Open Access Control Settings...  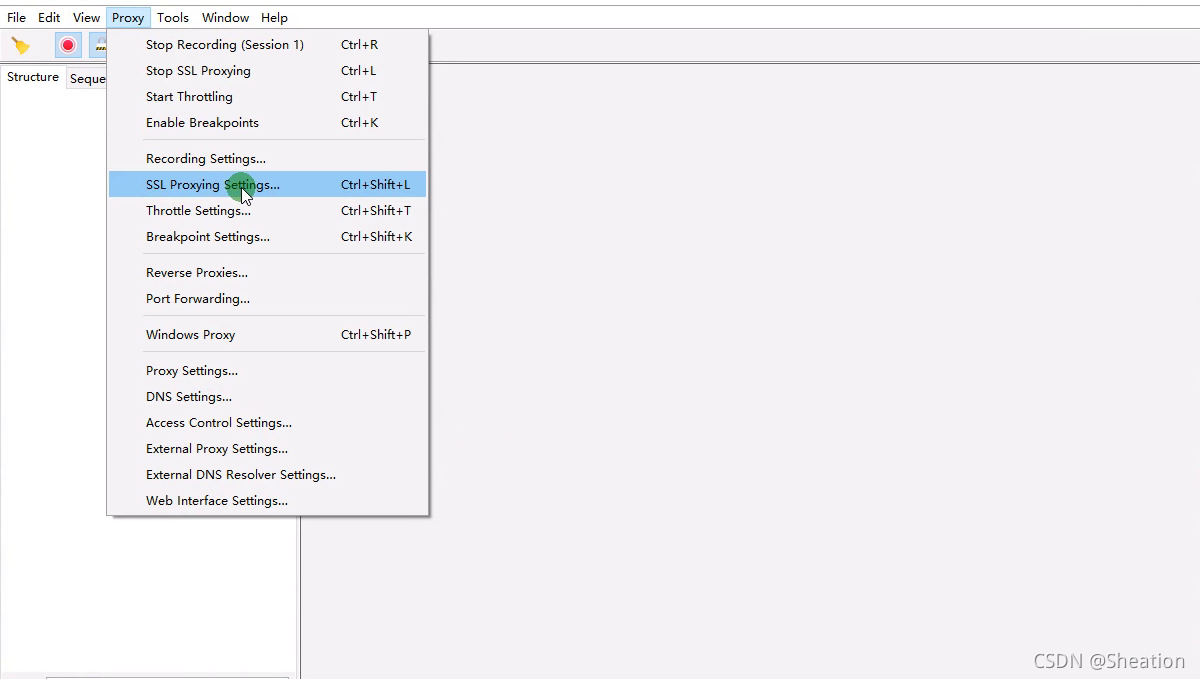pos(268,423)
